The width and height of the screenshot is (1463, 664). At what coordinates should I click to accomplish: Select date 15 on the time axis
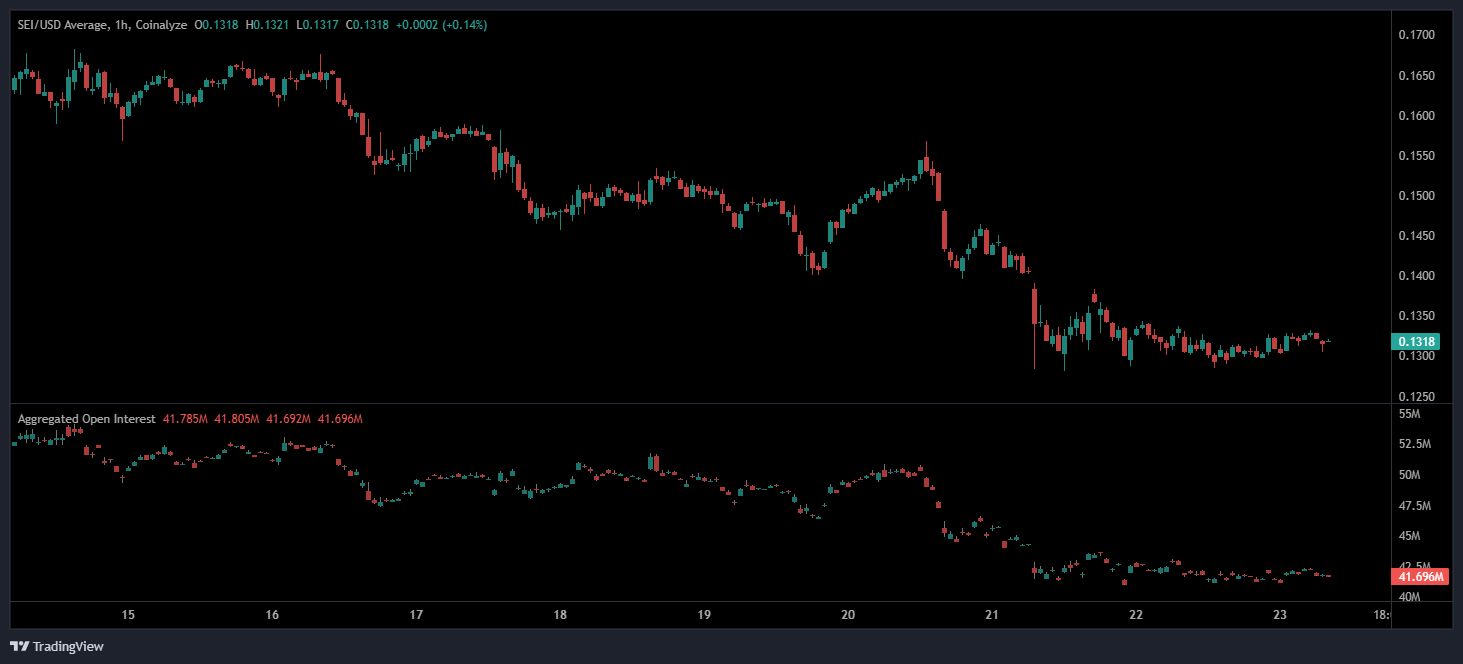128,614
